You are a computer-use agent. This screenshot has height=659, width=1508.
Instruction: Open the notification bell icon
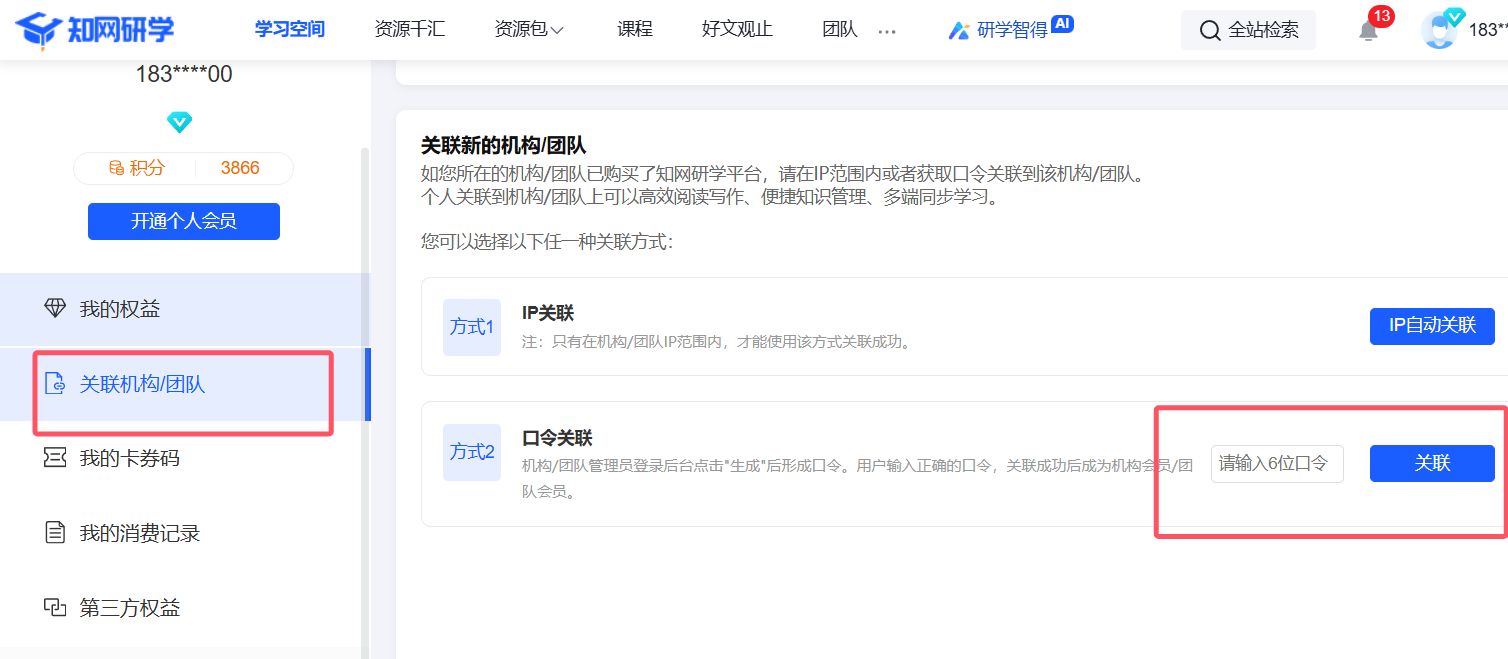1368,30
